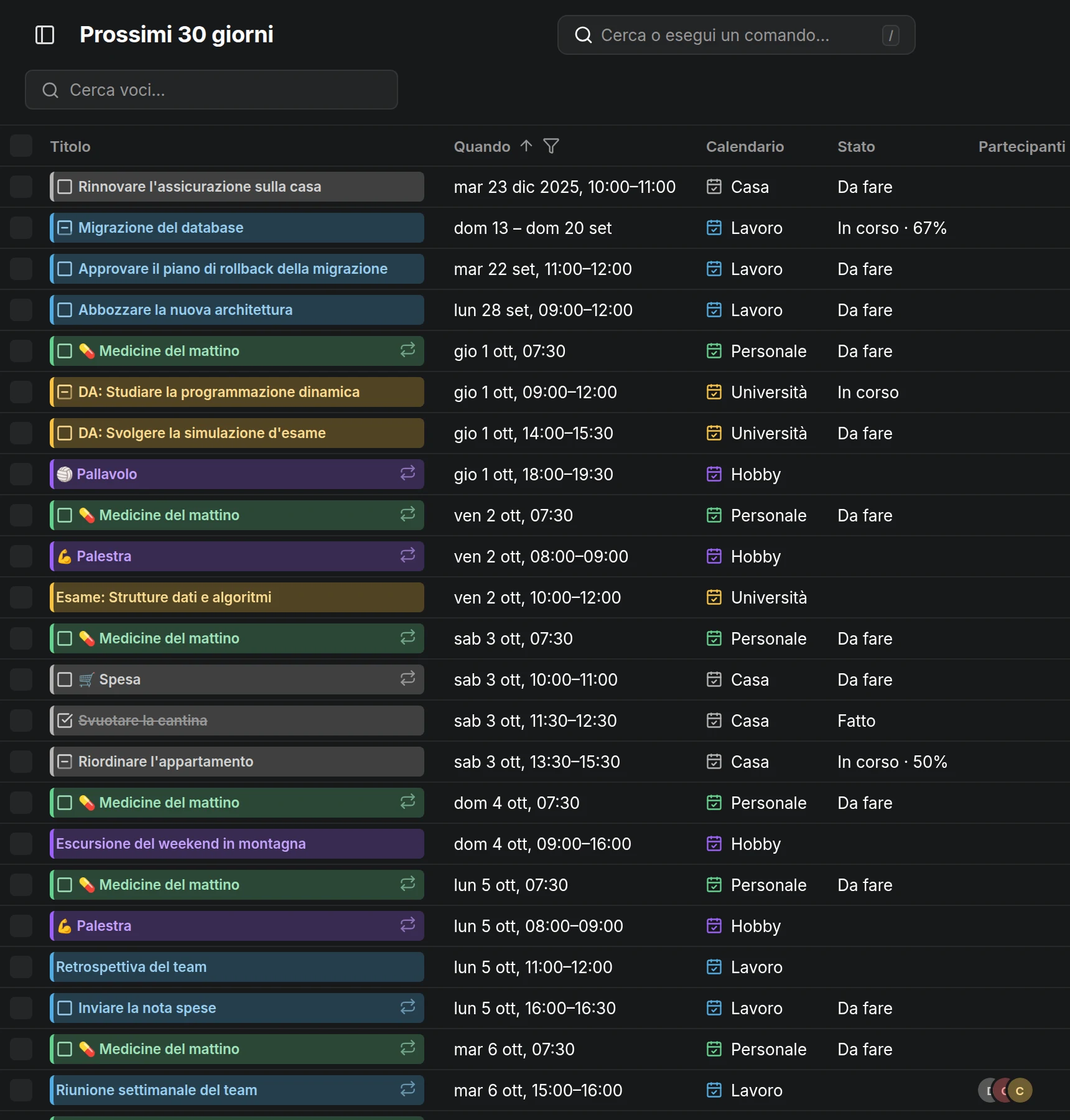Click the Prossimi 30 giorni title
Viewport: 1070px width, 1120px height.
[x=177, y=35]
